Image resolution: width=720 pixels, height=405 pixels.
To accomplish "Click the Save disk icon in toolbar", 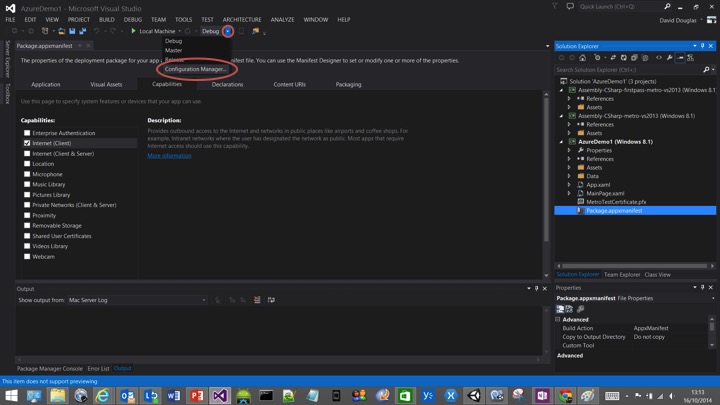I will point(72,31).
